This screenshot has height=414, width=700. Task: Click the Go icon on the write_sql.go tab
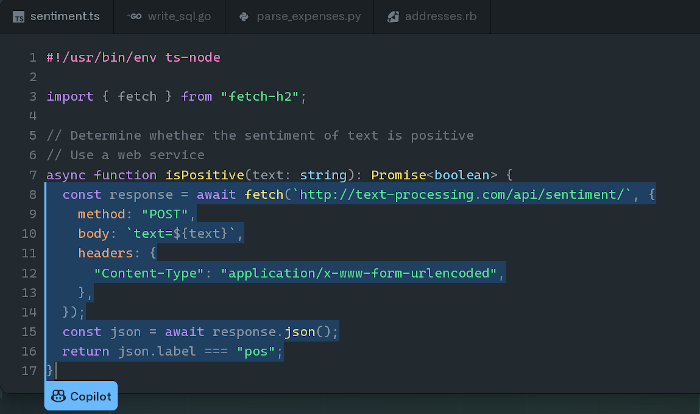[134, 17]
